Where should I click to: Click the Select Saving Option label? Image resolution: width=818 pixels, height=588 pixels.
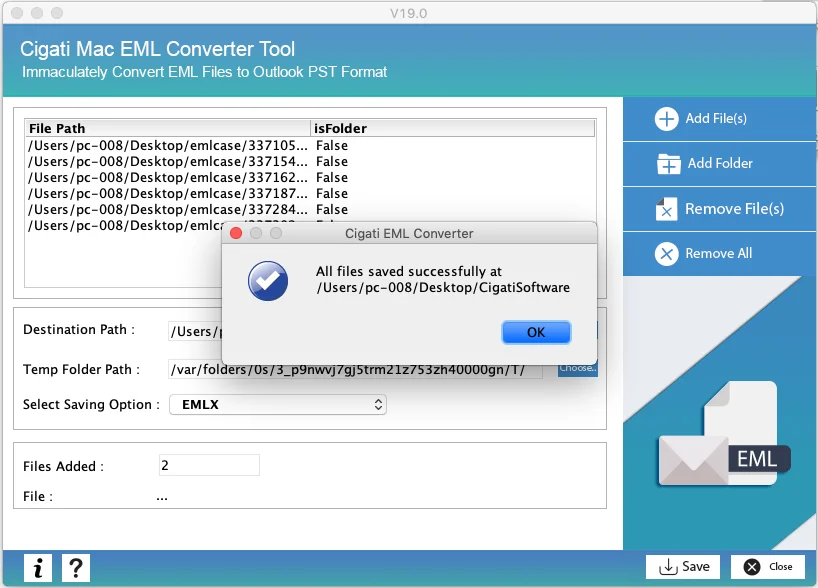[91, 404]
